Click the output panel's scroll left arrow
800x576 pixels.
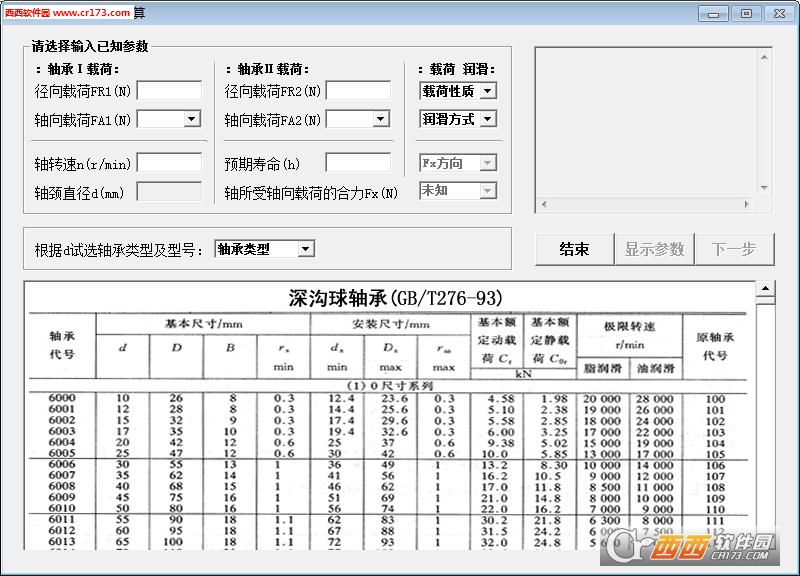(x=543, y=206)
